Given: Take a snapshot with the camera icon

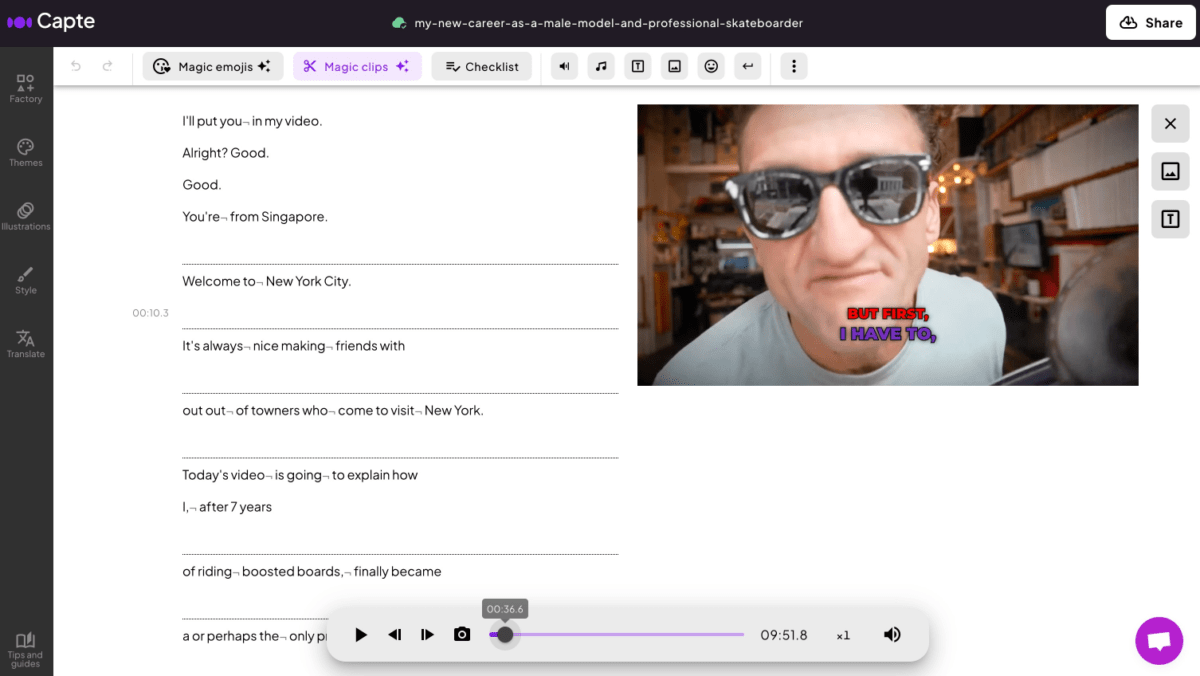Looking at the screenshot, I should coord(462,634).
